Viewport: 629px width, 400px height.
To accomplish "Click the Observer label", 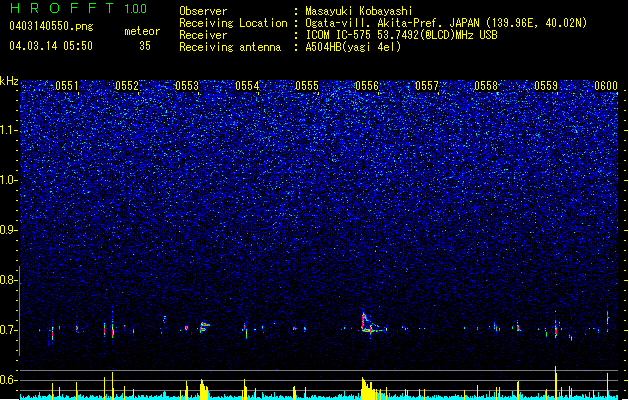I will tap(203, 11).
